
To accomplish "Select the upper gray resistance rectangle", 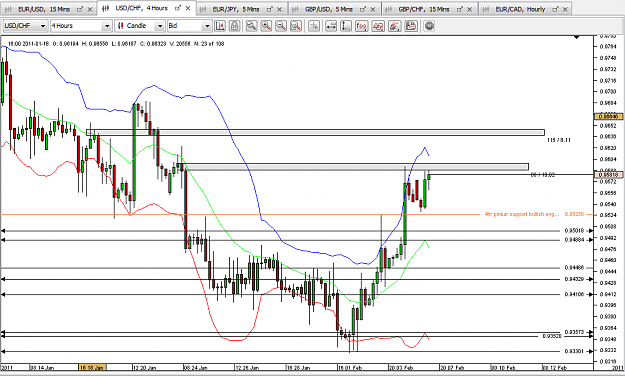I will [x=315, y=132].
